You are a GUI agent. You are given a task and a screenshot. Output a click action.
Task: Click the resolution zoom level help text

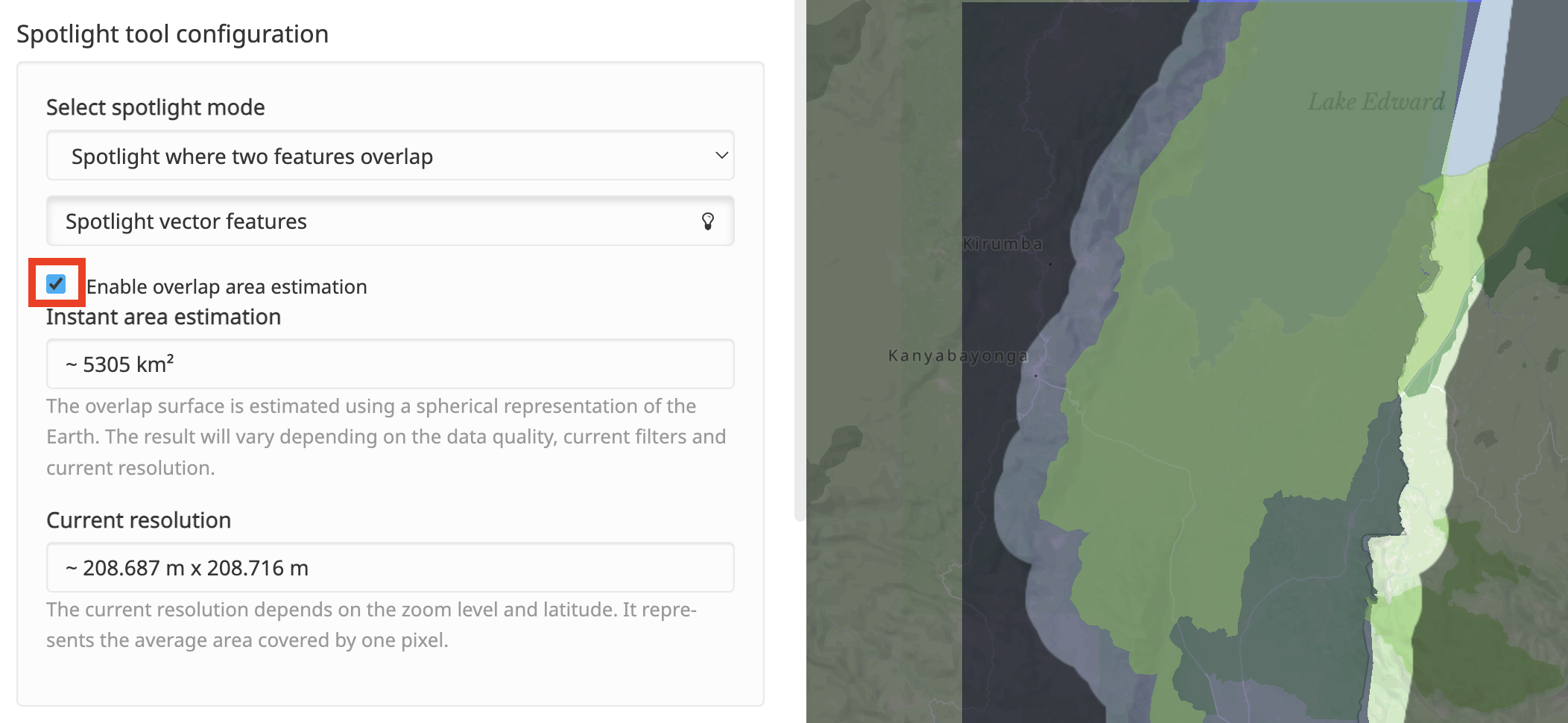(371, 625)
